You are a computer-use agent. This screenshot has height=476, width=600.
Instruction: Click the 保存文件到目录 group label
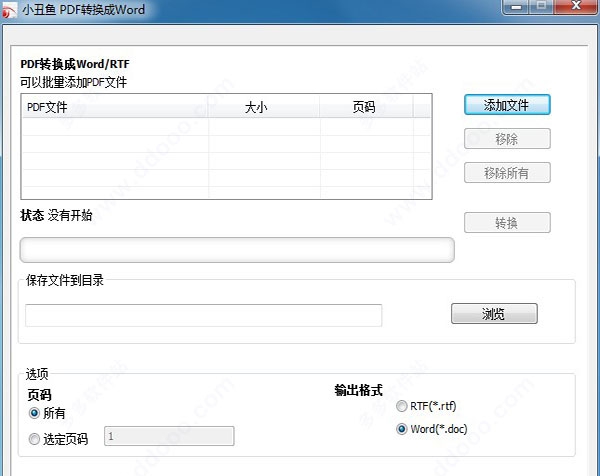(x=65, y=280)
